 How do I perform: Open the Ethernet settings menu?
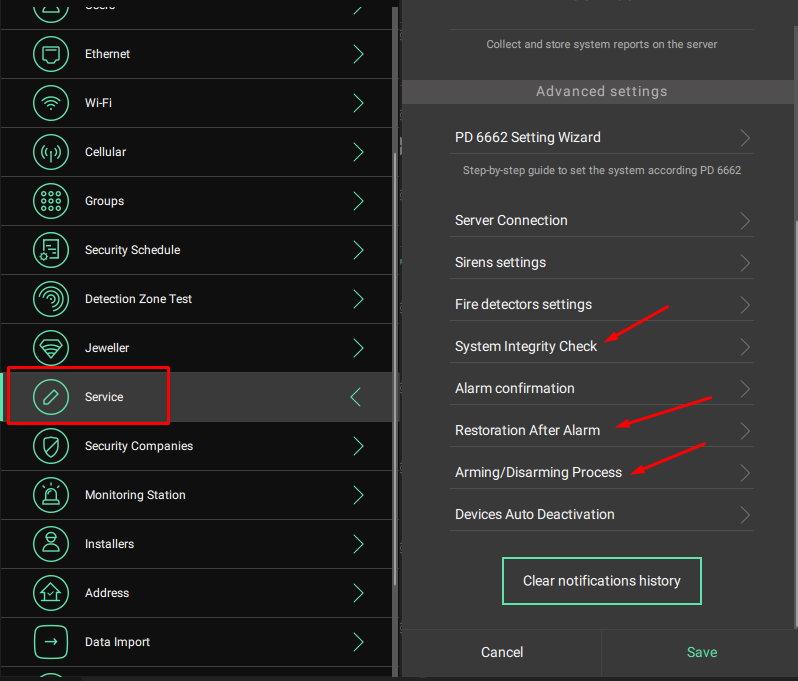pyautogui.click(x=196, y=54)
